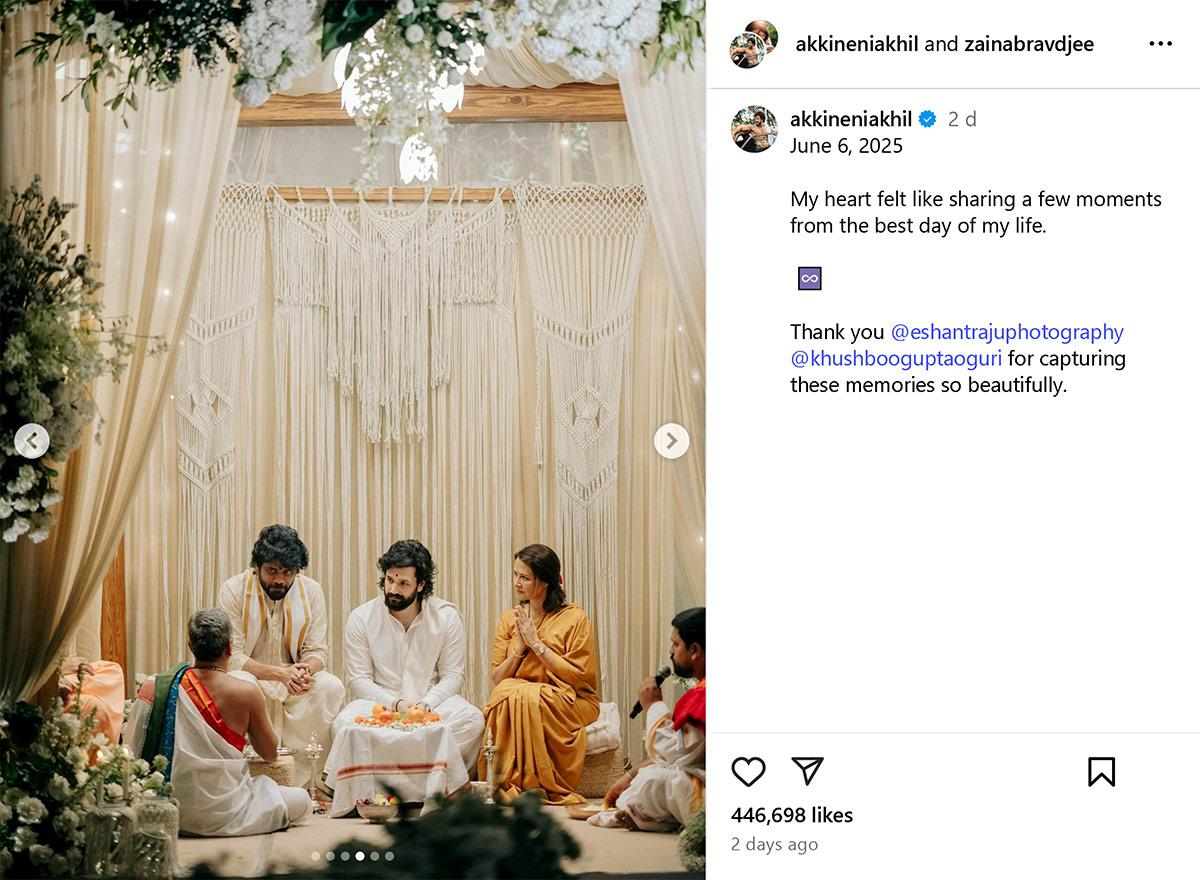Open akkineniakhil avatar beside caption
1200x880 pixels.
[754, 129]
